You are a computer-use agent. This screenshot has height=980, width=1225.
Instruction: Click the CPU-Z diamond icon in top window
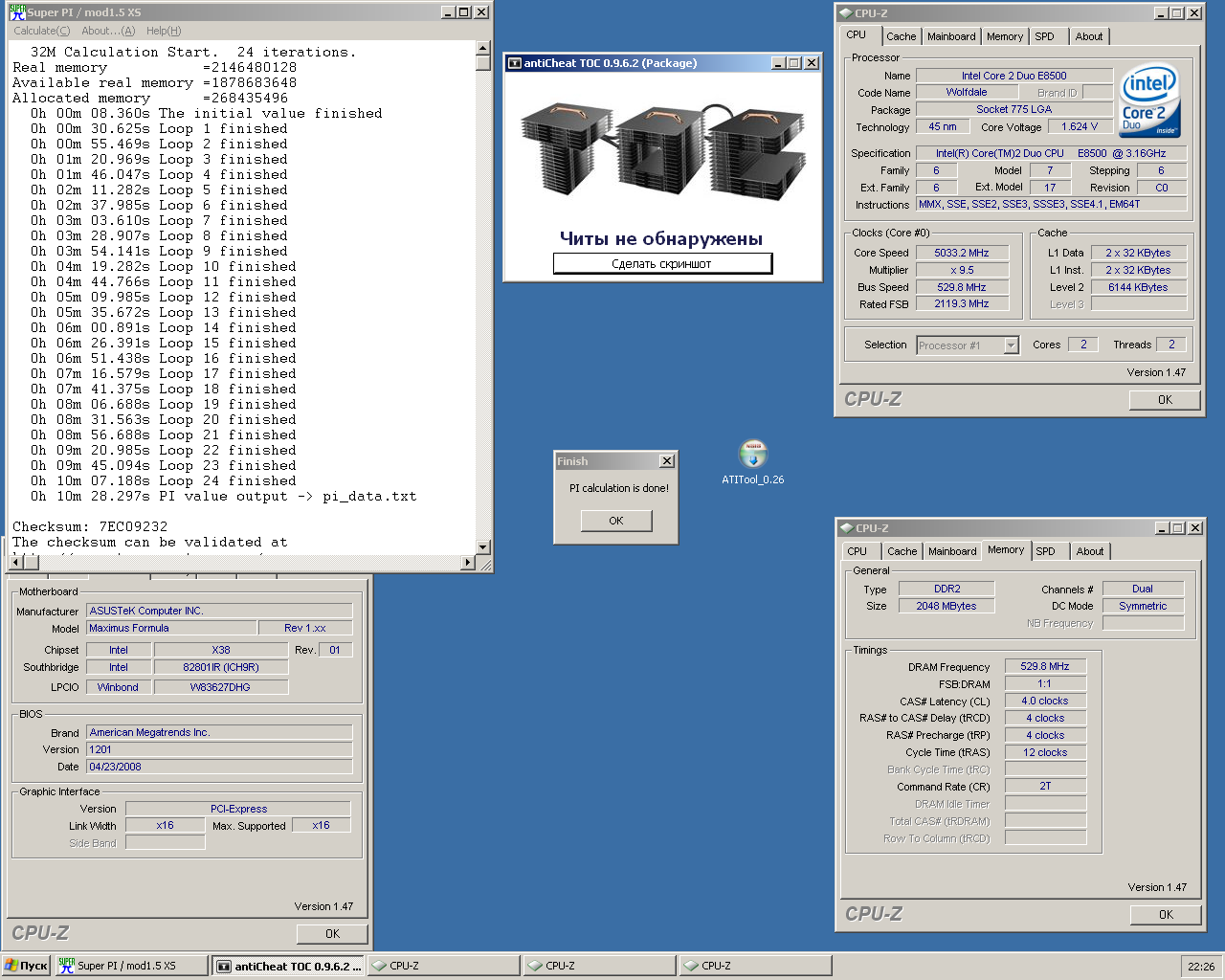click(x=845, y=13)
